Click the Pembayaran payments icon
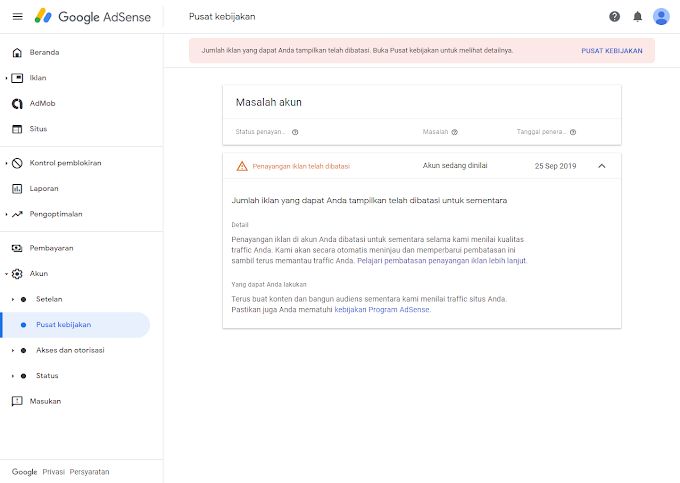 coord(17,248)
